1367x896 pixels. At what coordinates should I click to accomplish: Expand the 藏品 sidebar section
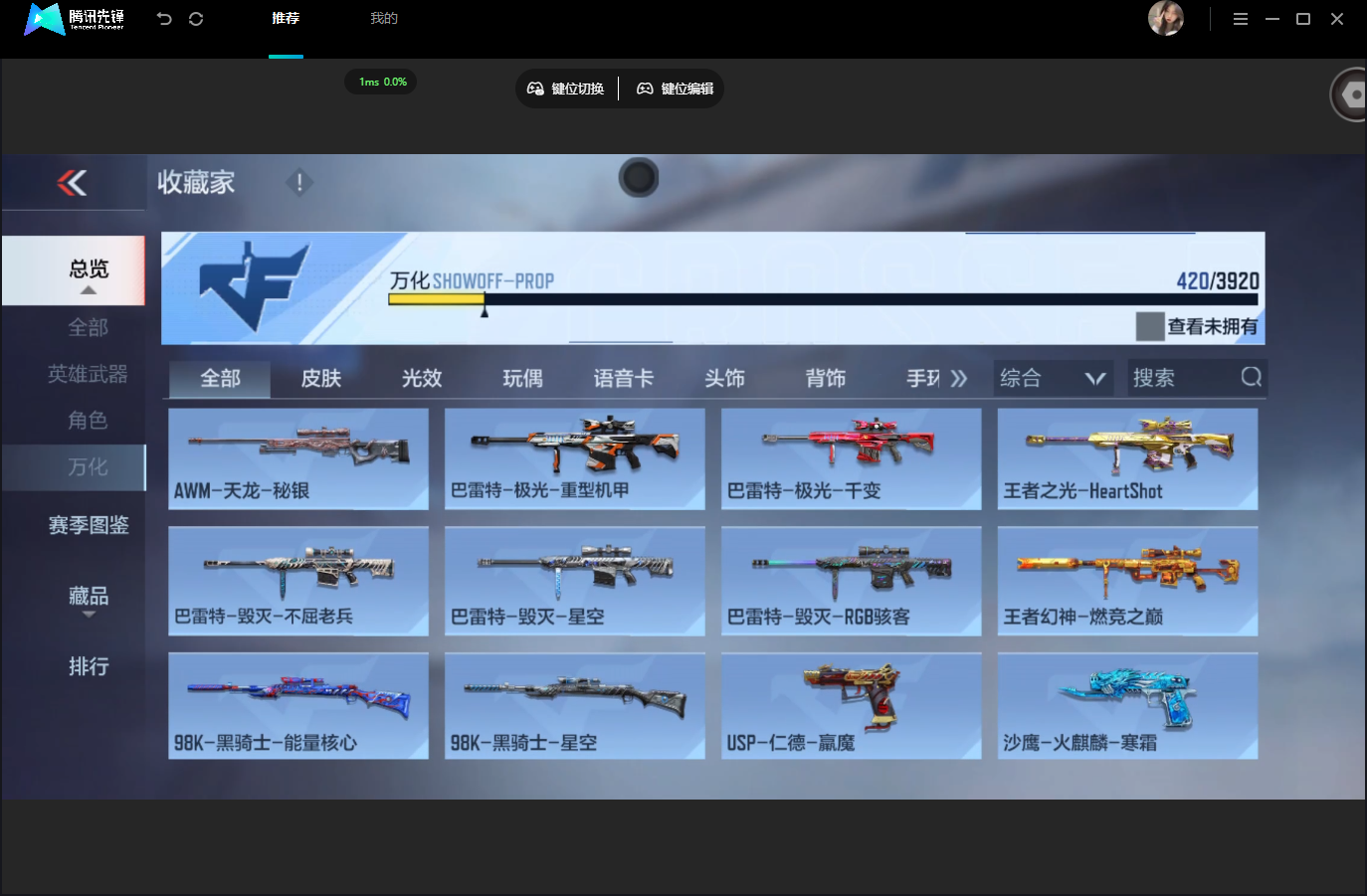tap(88, 600)
